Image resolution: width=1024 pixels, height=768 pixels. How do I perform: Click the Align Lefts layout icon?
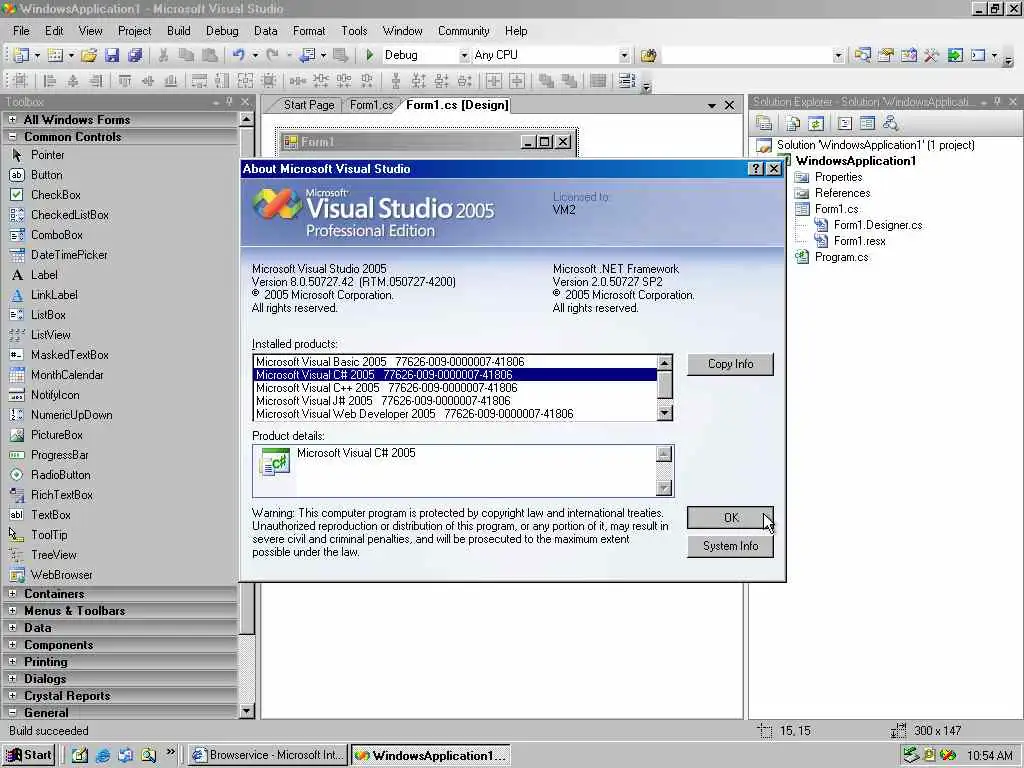coord(50,81)
